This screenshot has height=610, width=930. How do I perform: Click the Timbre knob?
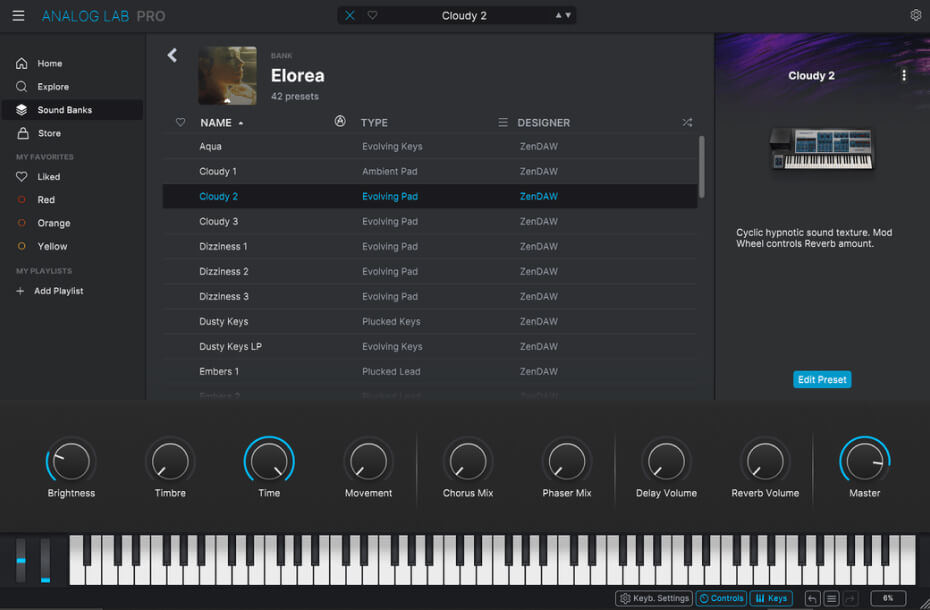pos(170,461)
